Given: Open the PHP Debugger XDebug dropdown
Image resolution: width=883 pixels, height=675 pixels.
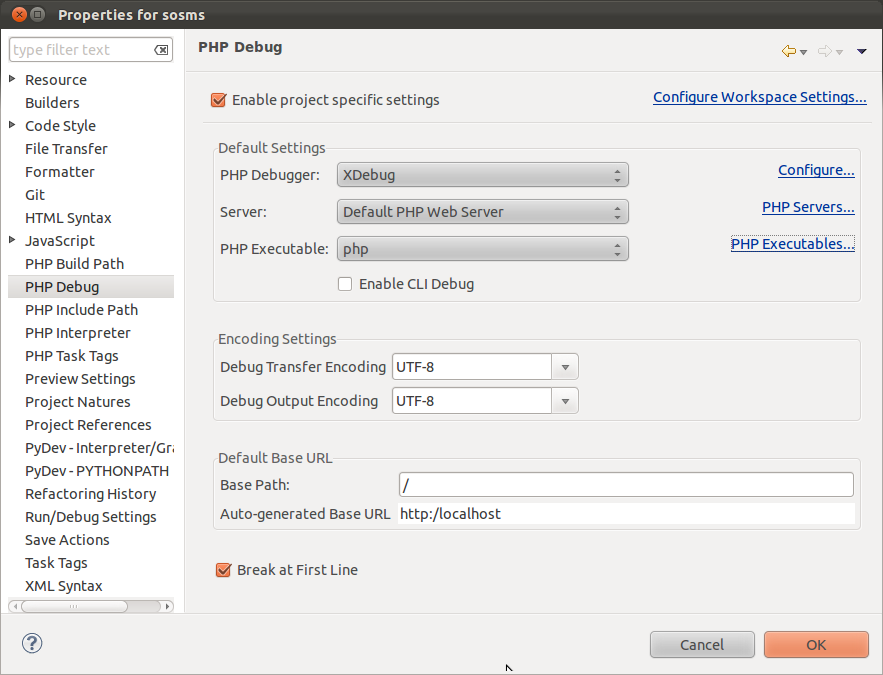Looking at the screenshot, I should click(483, 175).
